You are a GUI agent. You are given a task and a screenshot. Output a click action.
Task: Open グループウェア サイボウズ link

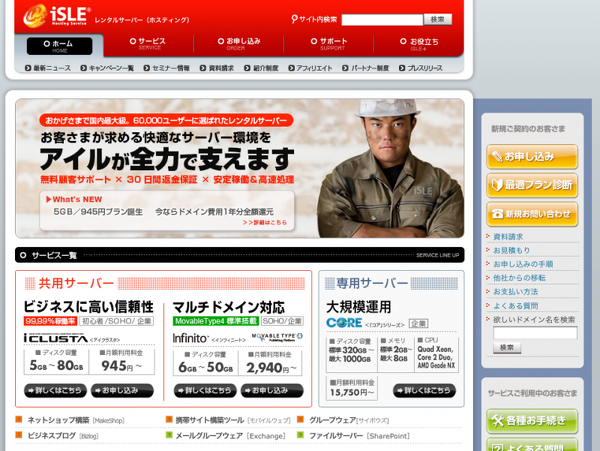(349, 420)
